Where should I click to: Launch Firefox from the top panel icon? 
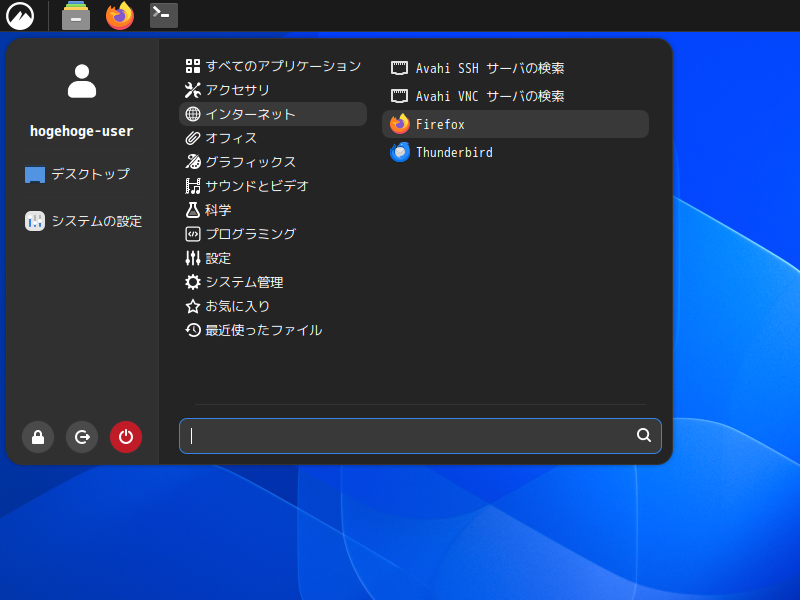120,15
